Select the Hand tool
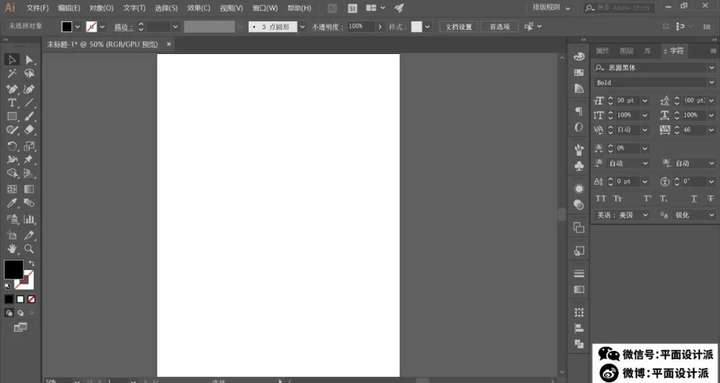 [12, 249]
